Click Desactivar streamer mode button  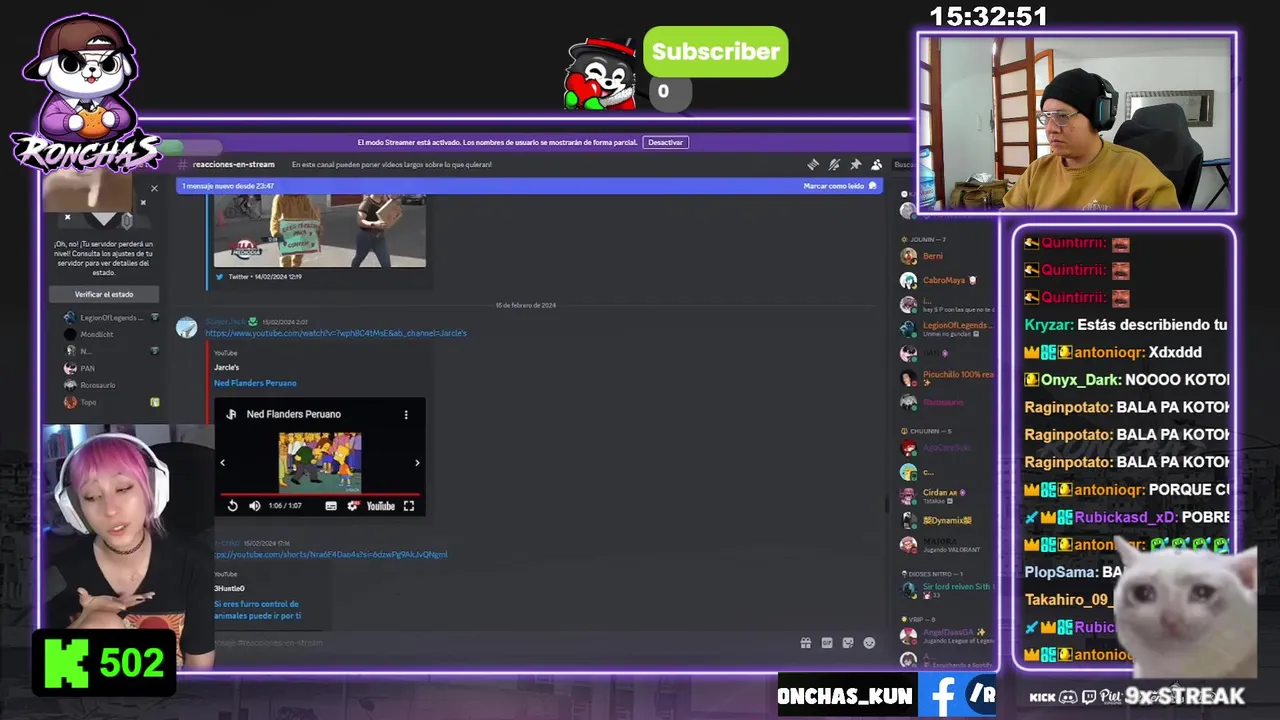665,142
